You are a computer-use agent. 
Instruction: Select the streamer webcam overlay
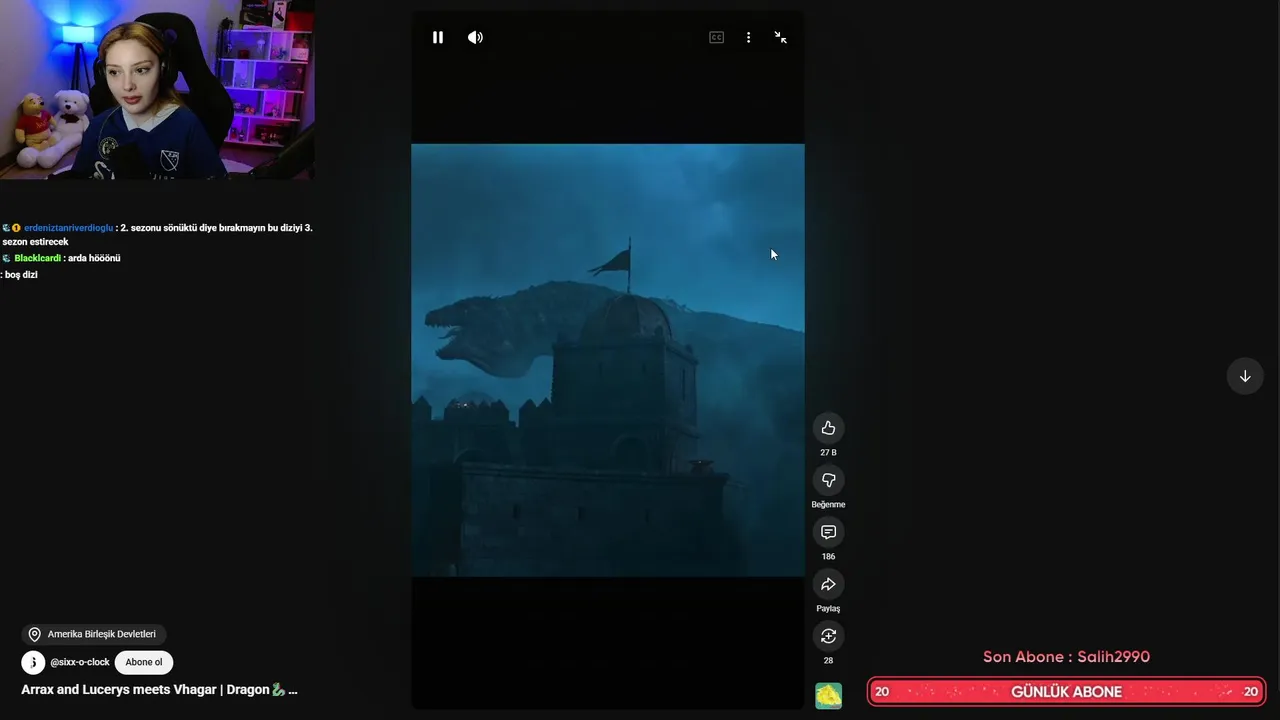157,90
